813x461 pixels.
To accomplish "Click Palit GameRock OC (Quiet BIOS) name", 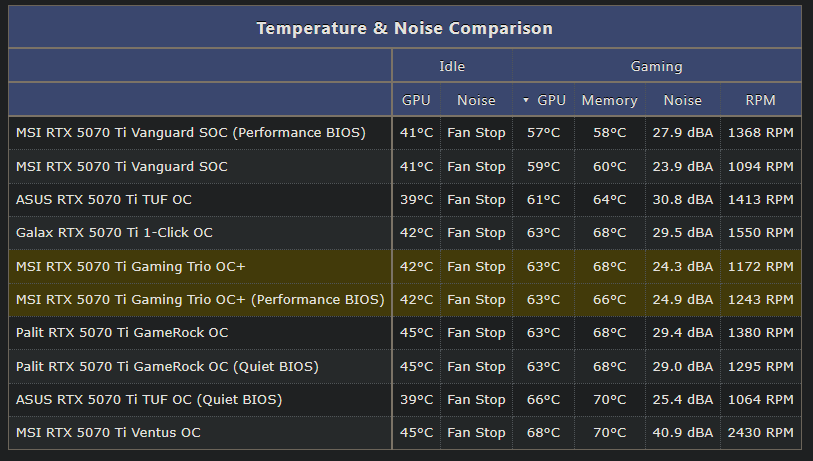I will click(167, 367).
